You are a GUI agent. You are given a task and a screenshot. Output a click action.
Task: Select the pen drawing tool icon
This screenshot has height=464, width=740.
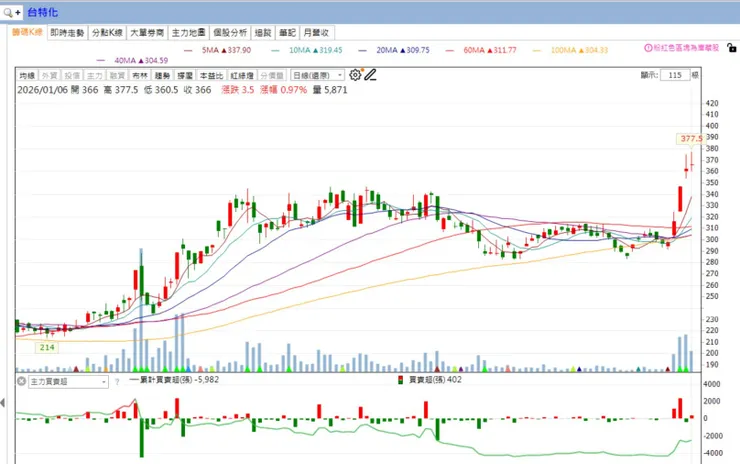pos(370,75)
